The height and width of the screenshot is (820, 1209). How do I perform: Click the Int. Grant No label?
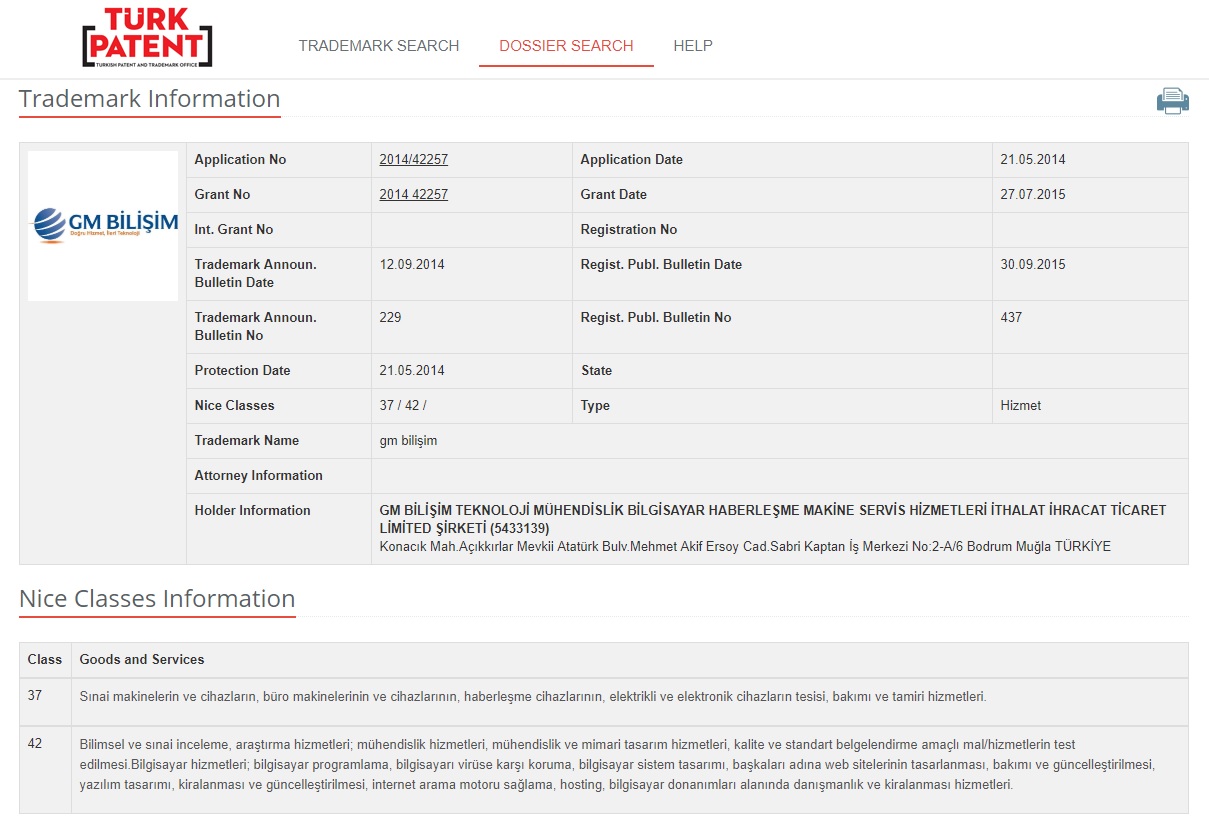234,230
